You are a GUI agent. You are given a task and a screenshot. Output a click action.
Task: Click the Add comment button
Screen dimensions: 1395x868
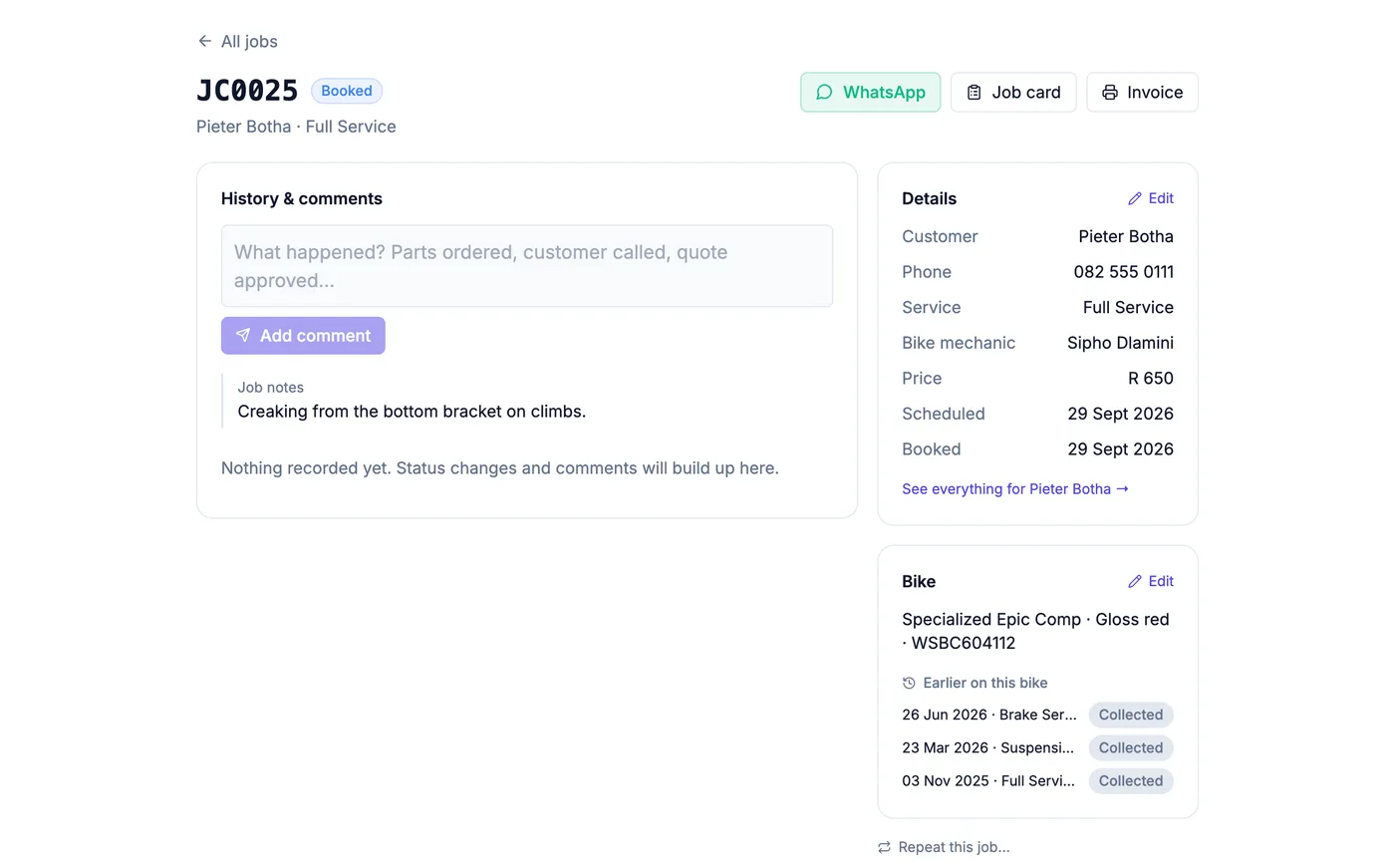tap(303, 336)
